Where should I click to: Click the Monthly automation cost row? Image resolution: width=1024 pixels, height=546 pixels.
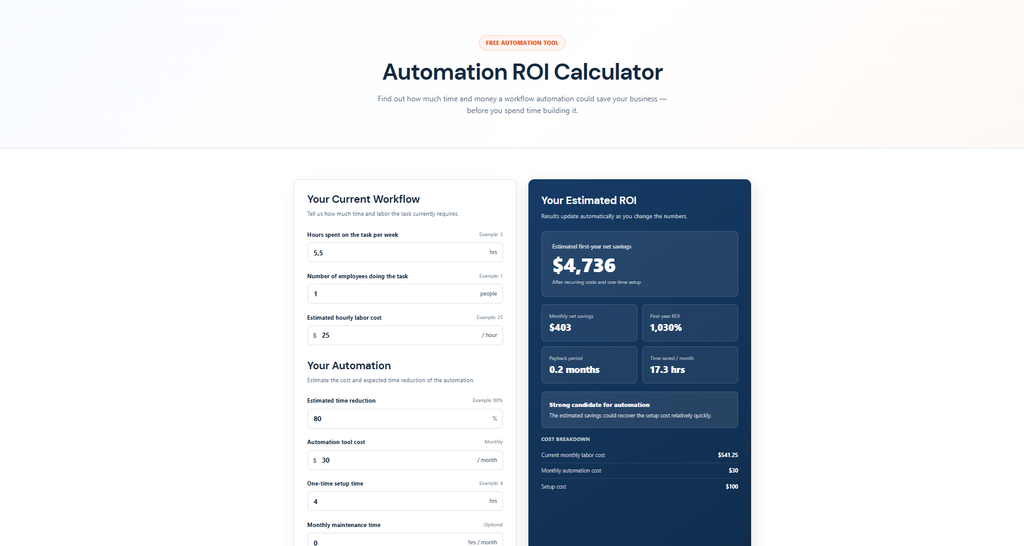coord(639,471)
